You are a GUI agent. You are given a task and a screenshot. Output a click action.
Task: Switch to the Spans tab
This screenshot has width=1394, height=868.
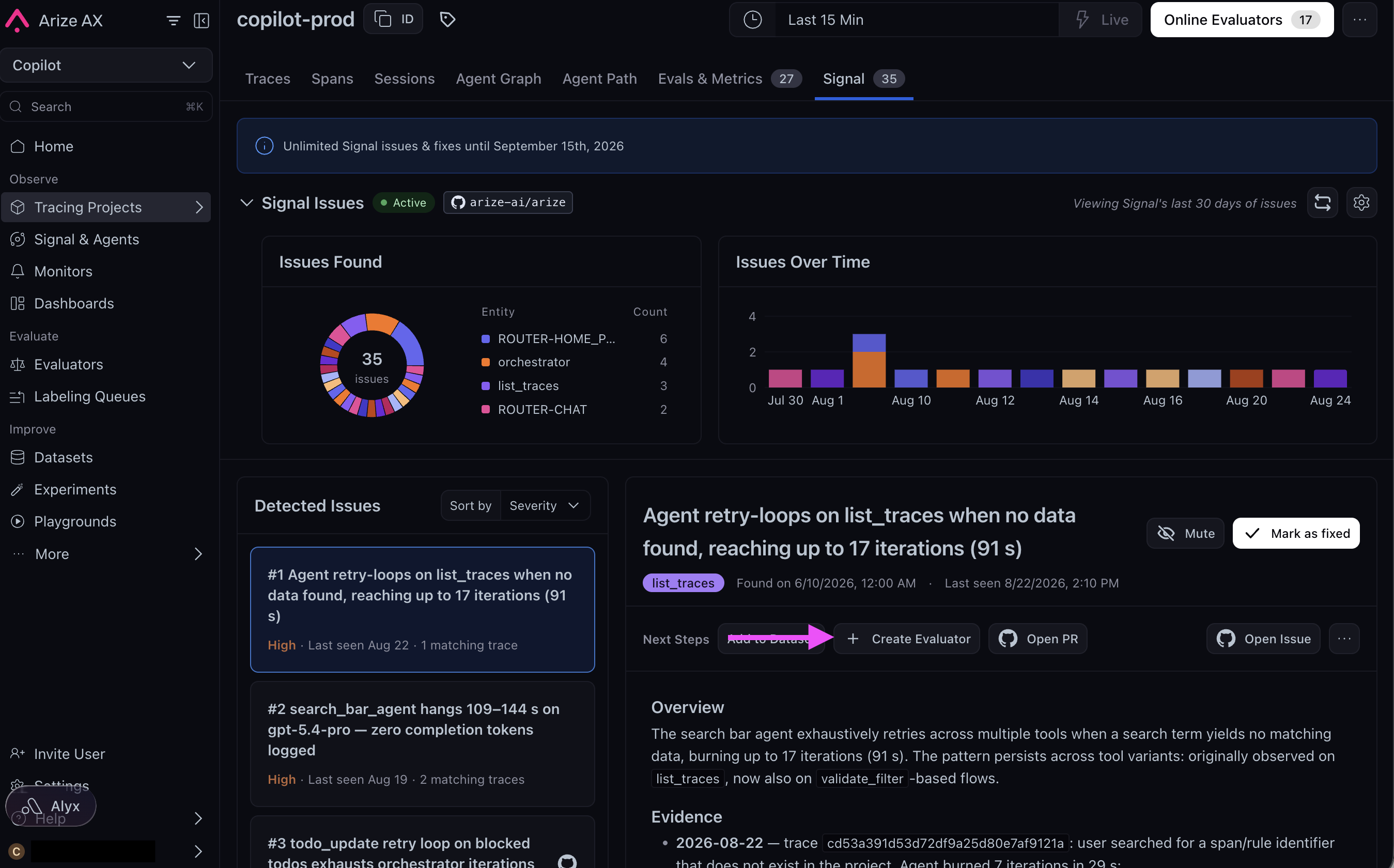coord(332,79)
